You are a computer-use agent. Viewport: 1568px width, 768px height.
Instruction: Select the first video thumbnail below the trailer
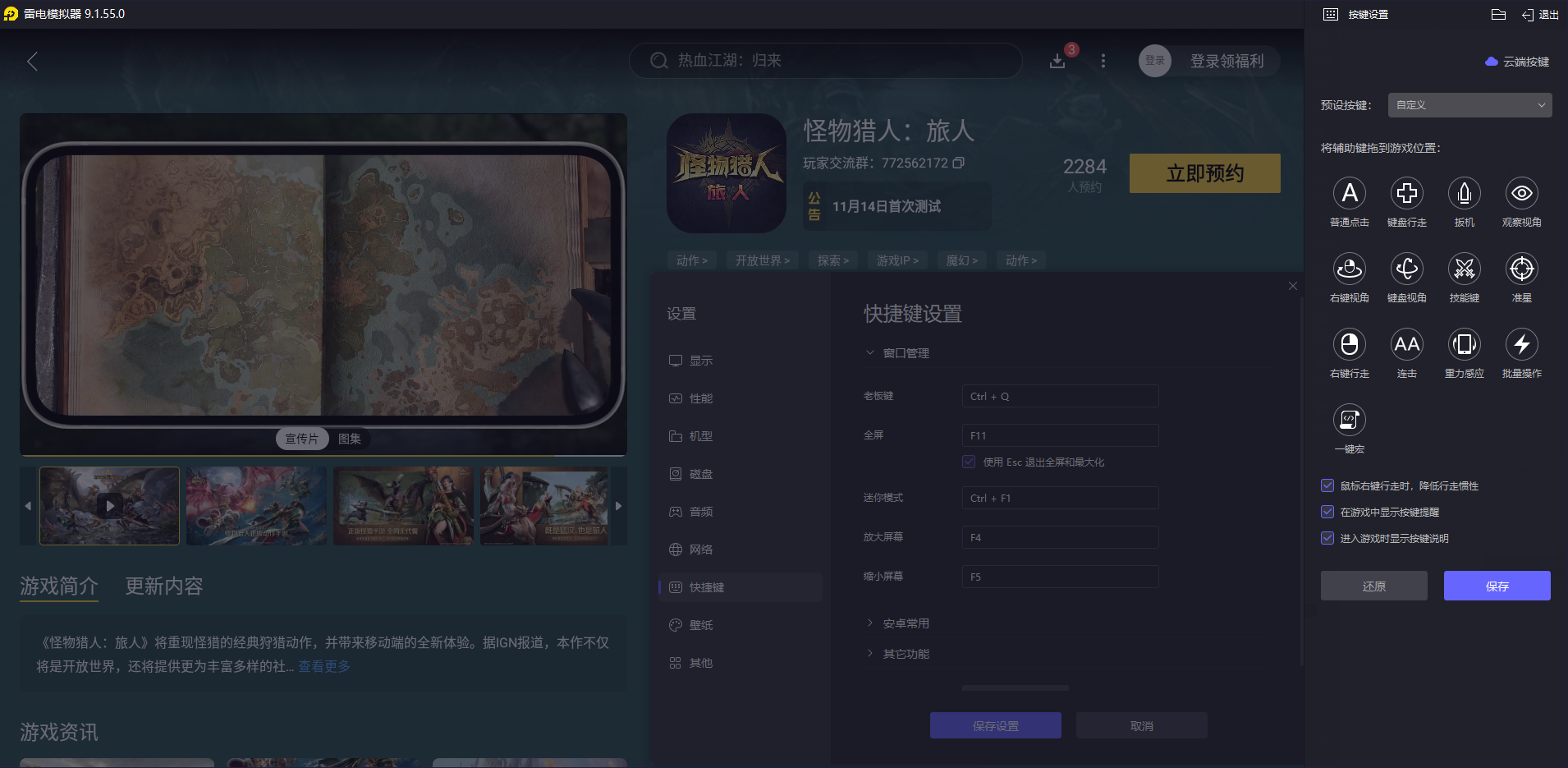point(109,506)
